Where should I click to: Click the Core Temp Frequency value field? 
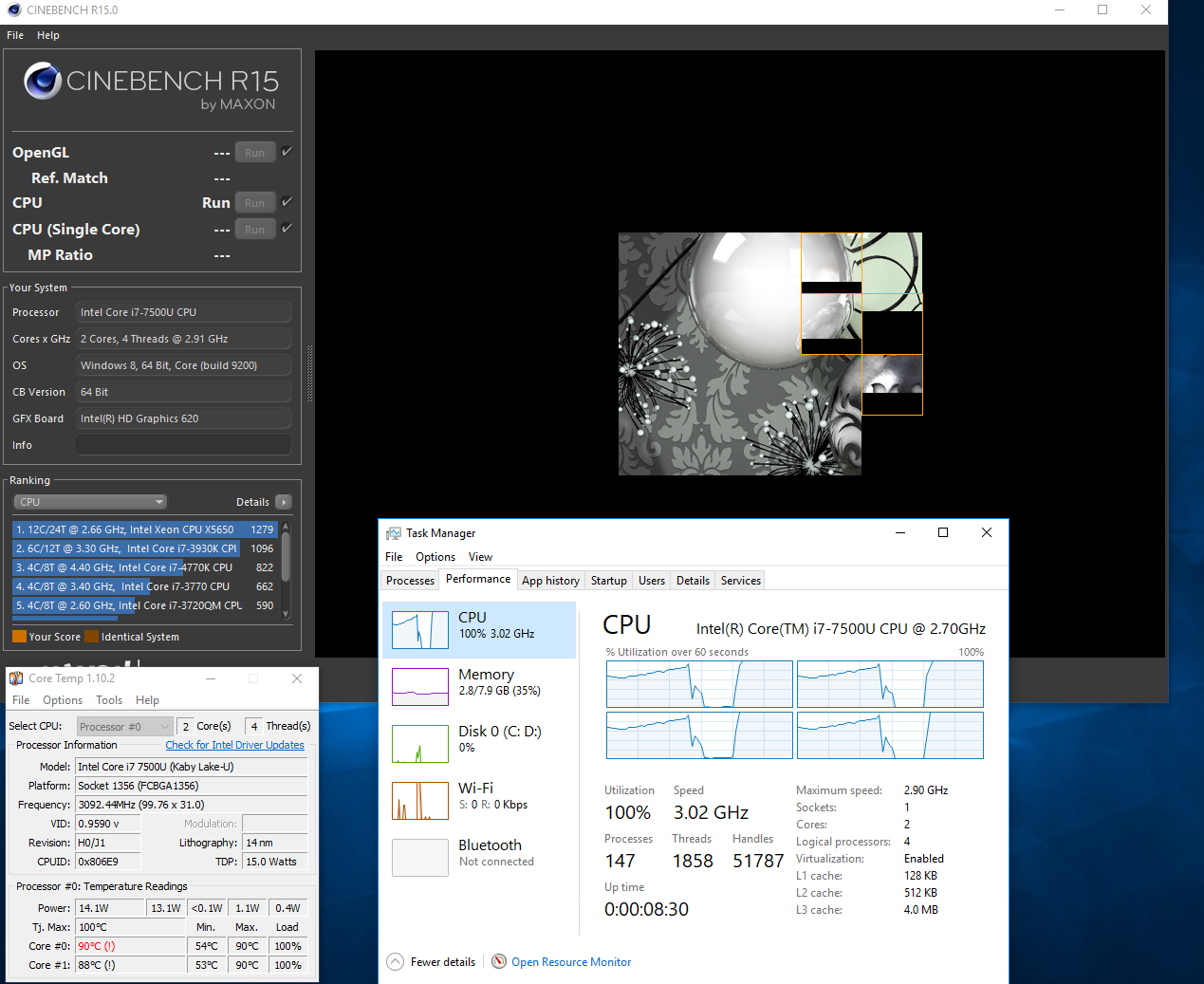click(192, 805)
